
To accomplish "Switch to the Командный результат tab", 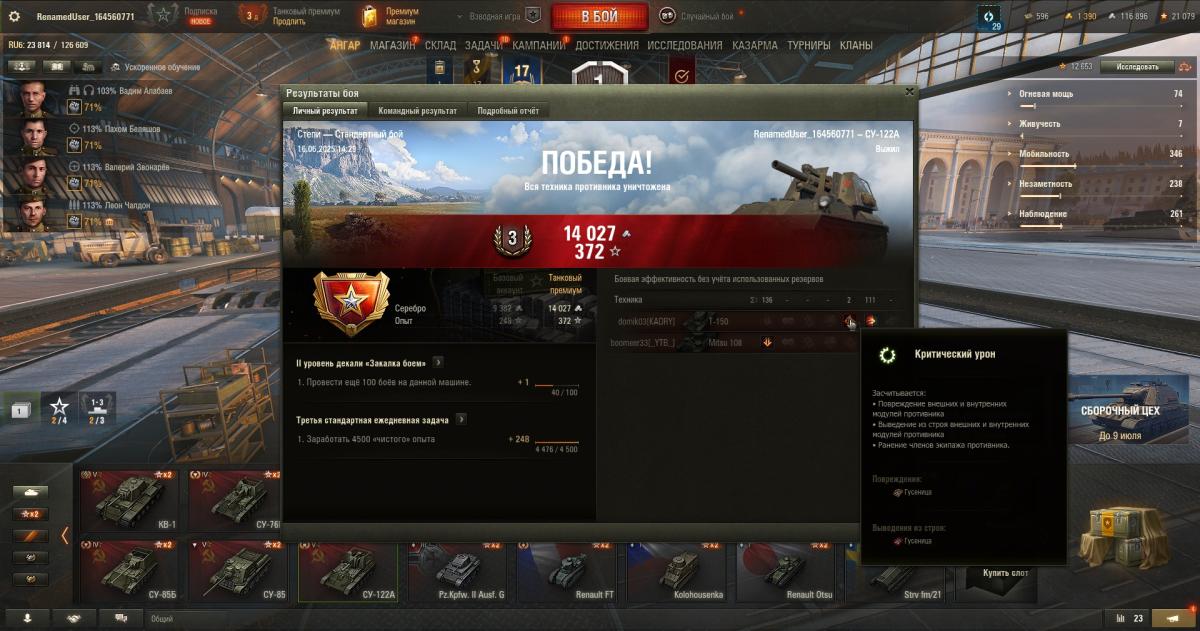I will pos(418,111).
